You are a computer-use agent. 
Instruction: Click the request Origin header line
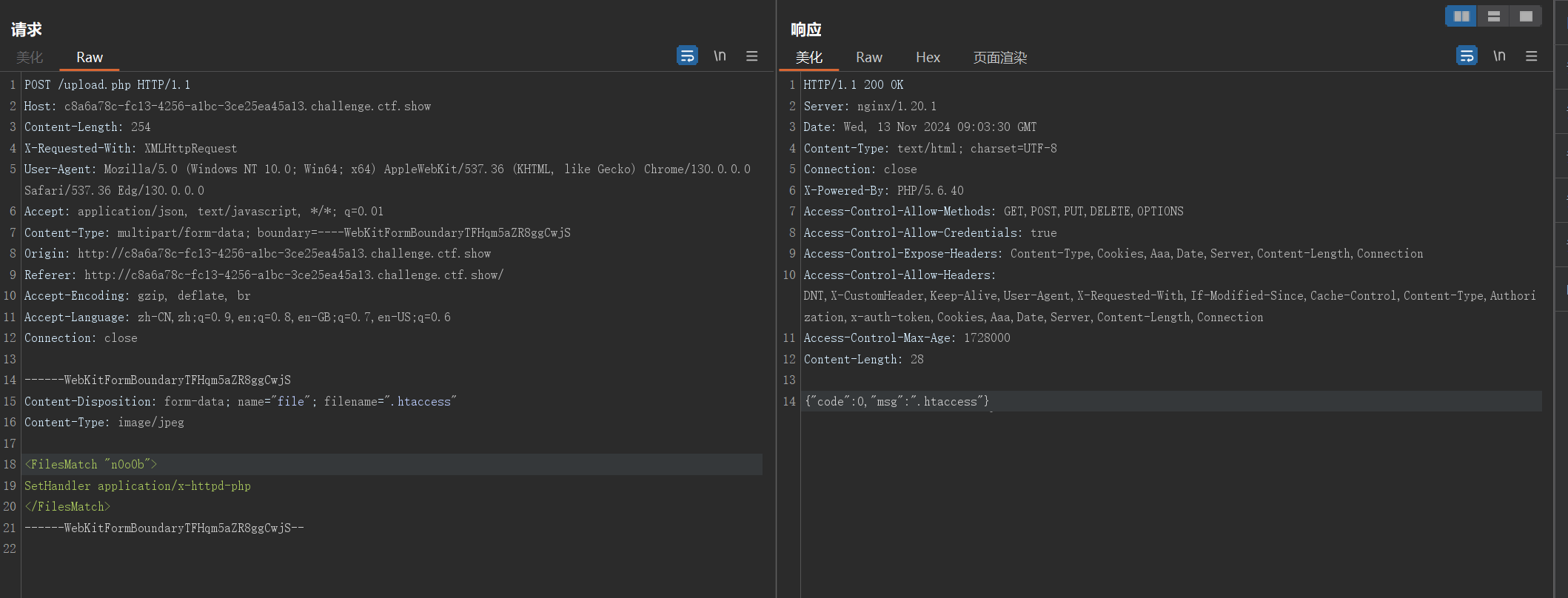(258, 253)
